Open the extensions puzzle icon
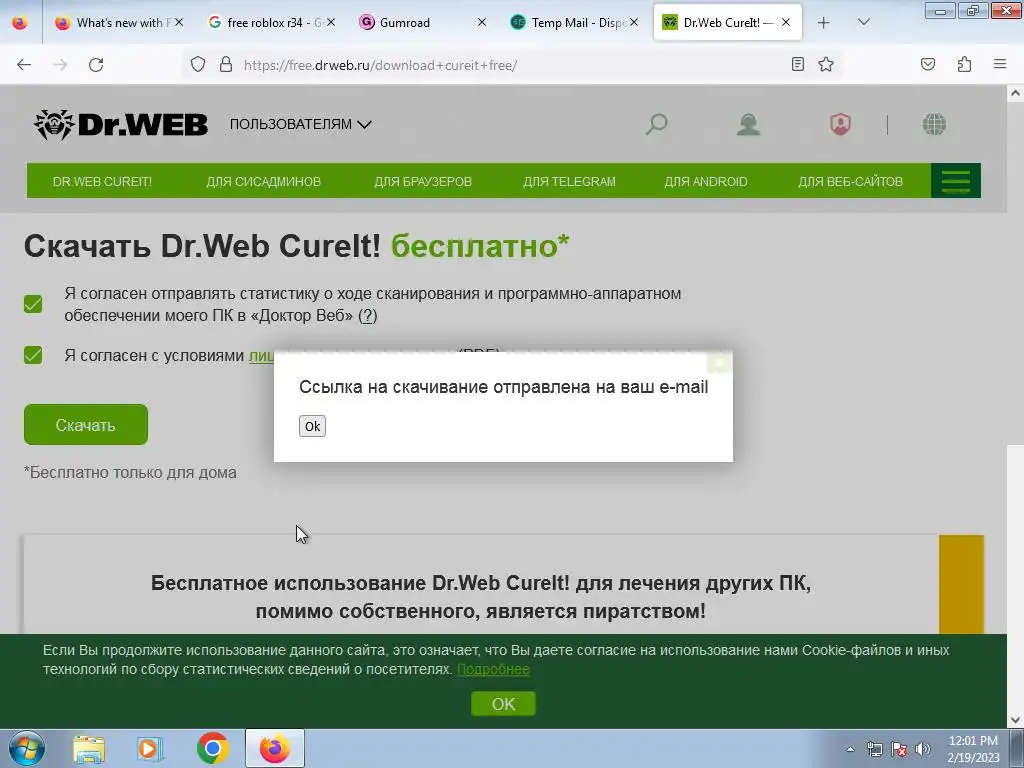The width and height of the screenshot is (1024, 768). tap(965, 65)
